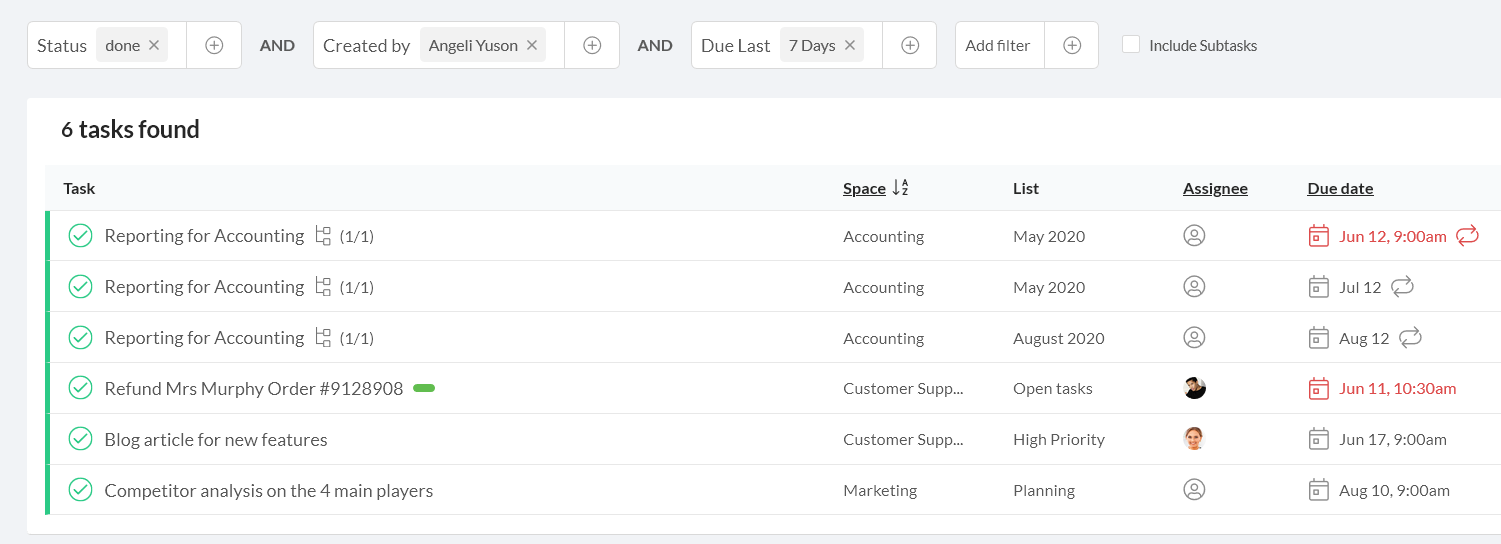This screenshot has width=1501, height=544.
Task: Click assignee avatar for Refund Mrs Murphy task
Action: 1194,388
